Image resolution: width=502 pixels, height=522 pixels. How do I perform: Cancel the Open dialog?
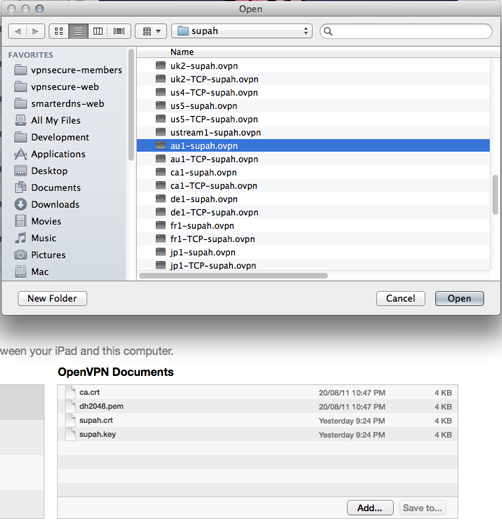click(401, 298)
